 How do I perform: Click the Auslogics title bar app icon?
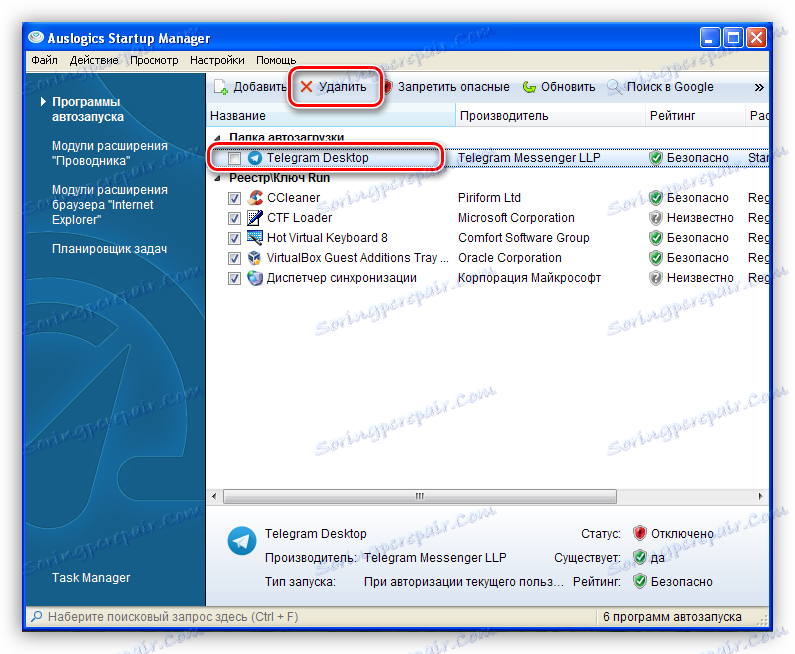point(36,38)
